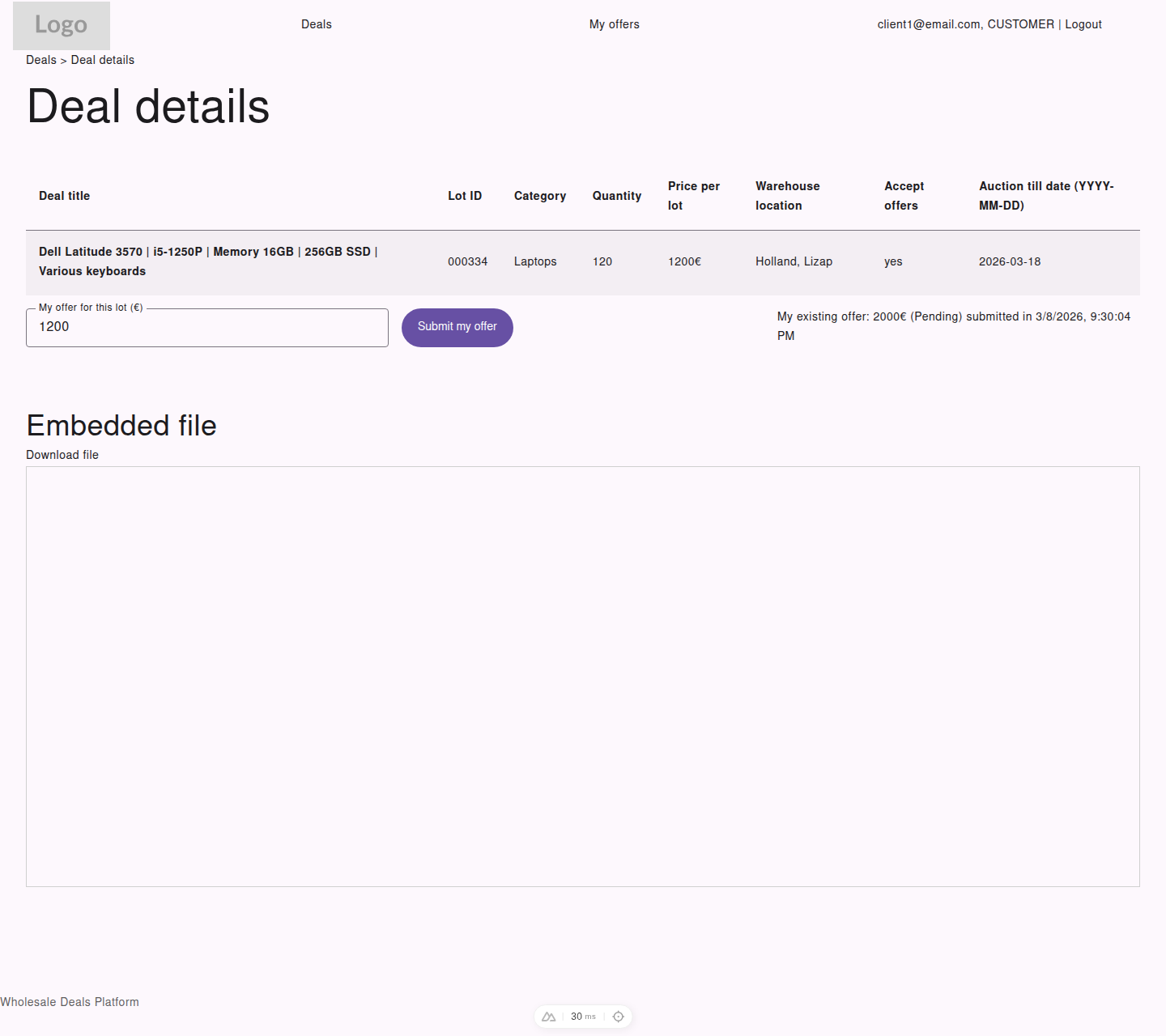The height and width of the screenshot is (1036, 1166).
Task: Navigate to Deals in the top navigation
Action: point(316,23)
